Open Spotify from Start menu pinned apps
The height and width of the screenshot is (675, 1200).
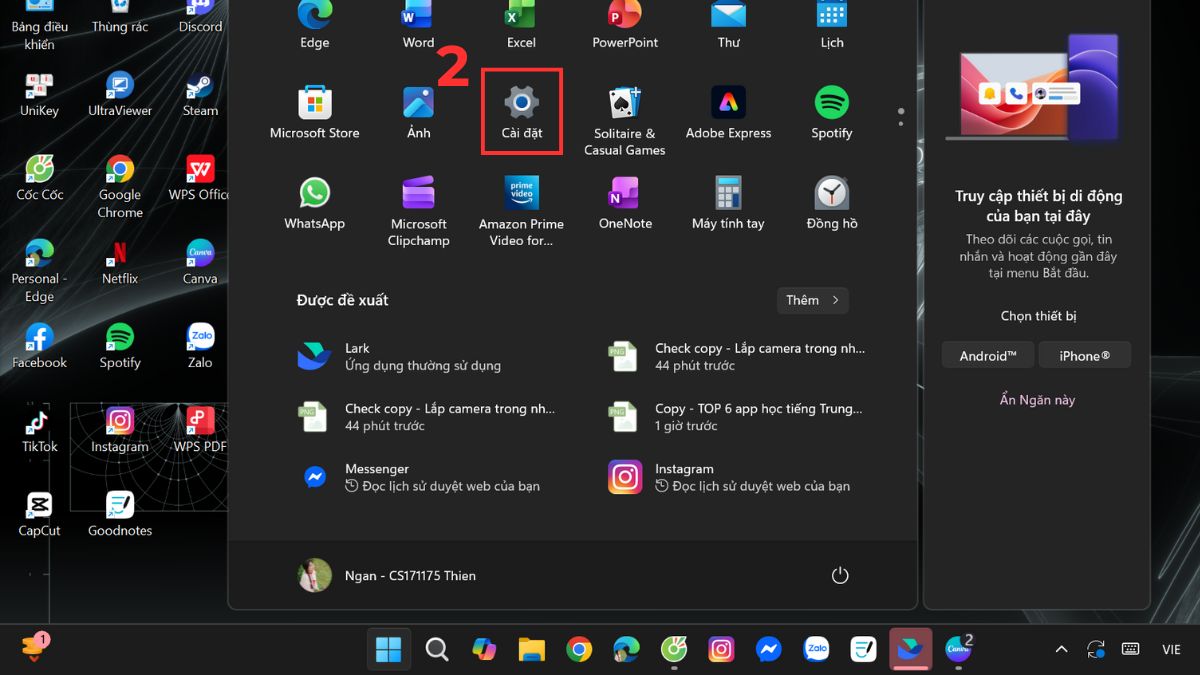coord(832,112)
